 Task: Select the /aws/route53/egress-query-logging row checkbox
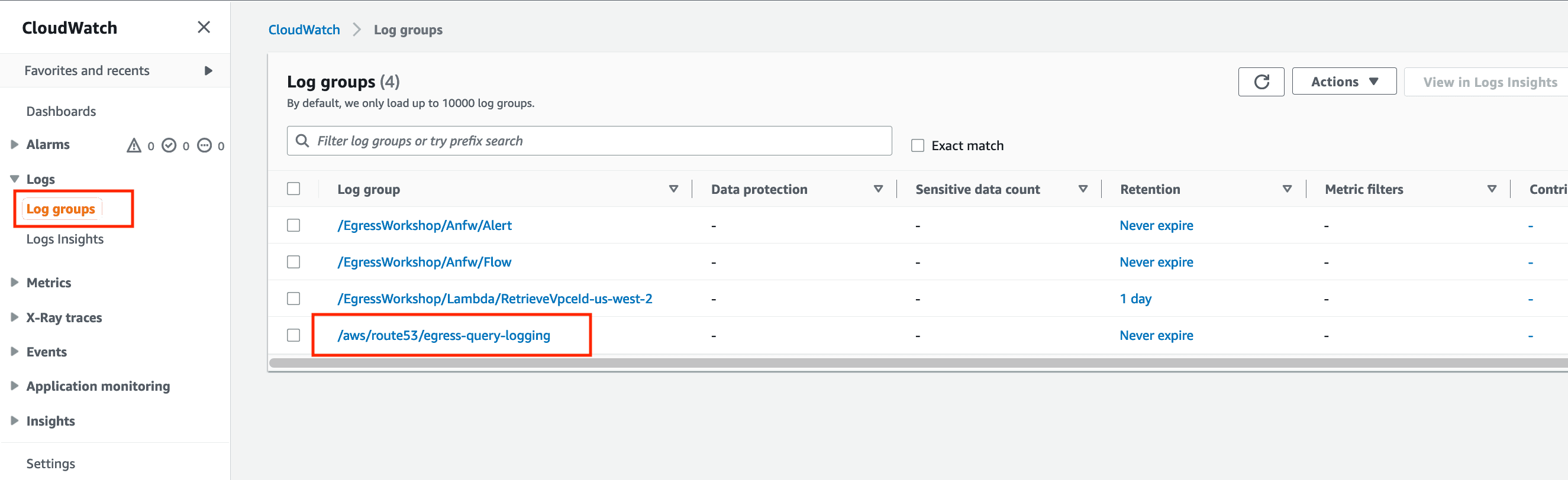293,335
